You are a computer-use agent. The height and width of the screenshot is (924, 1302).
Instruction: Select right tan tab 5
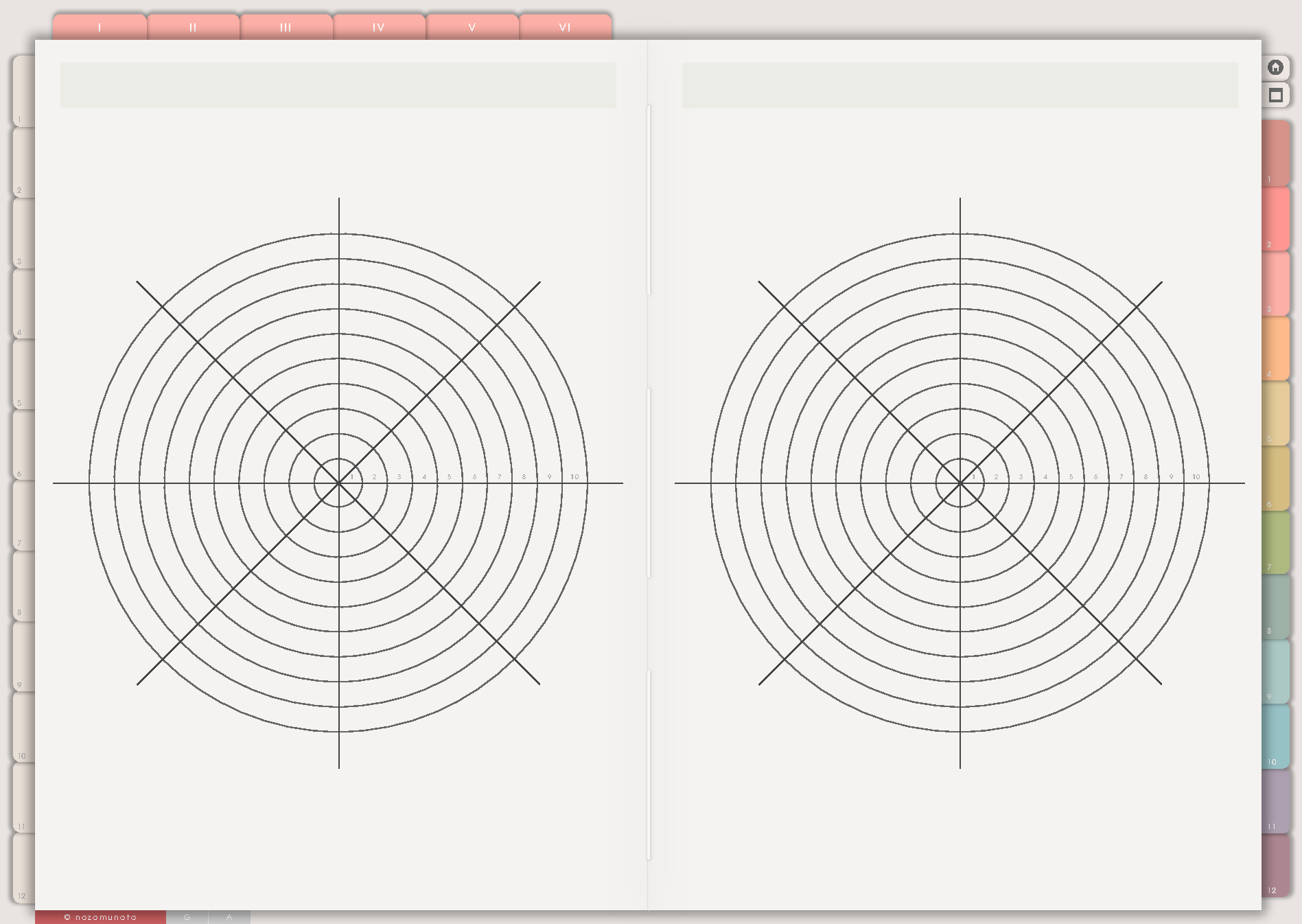(x=1275, y=413)
